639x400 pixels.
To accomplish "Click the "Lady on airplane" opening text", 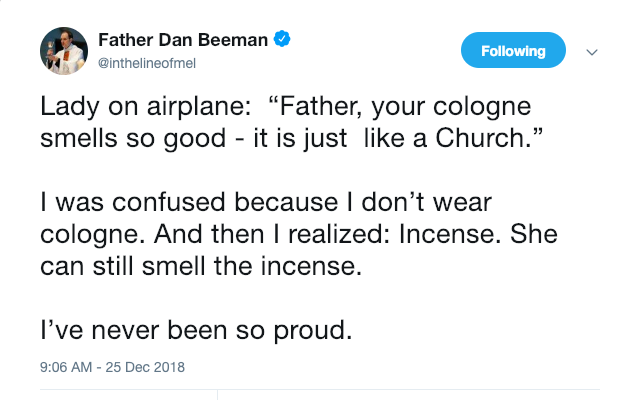I will pos(145,107).
